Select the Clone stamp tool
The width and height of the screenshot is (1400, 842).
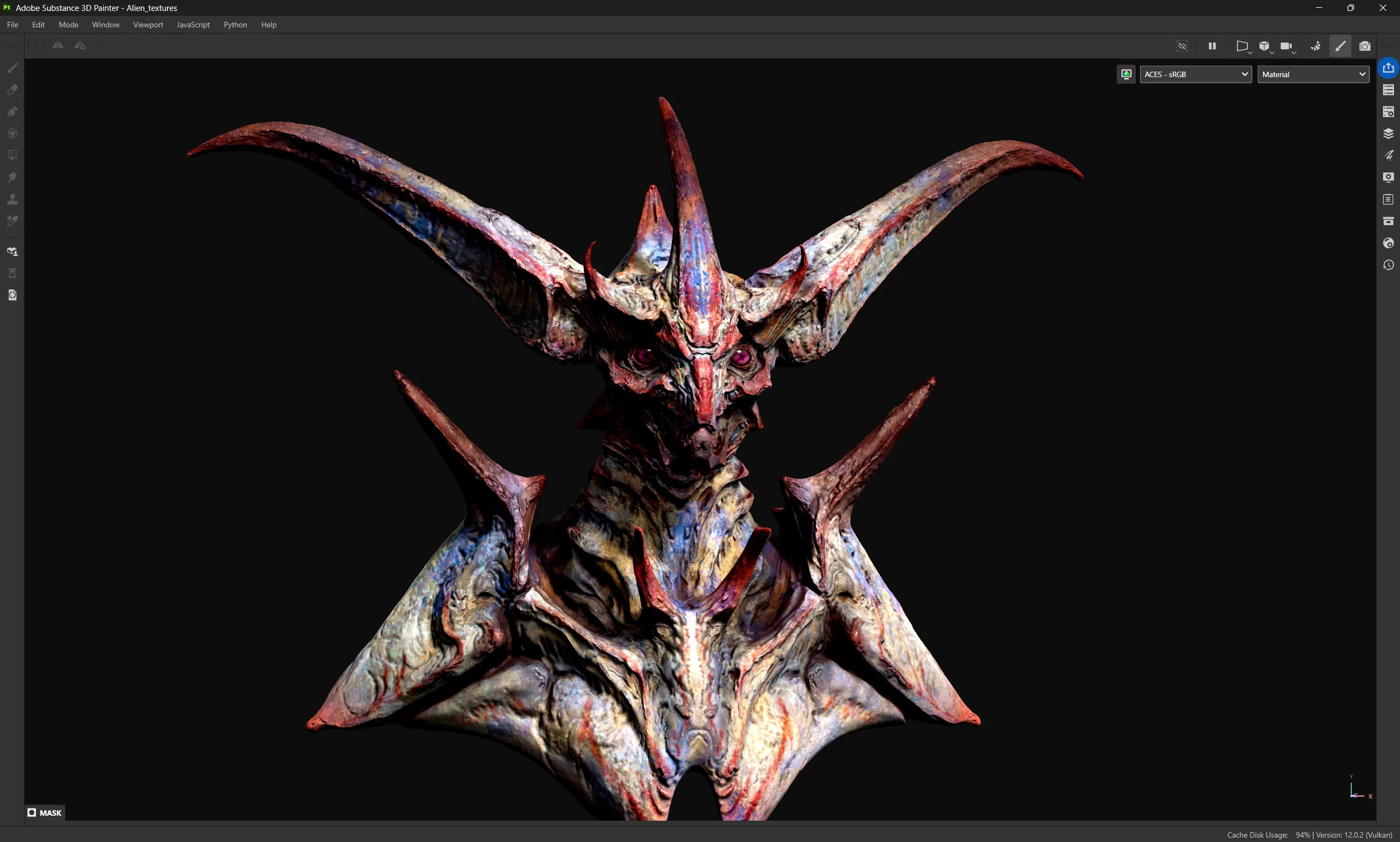tap(13, 199)
